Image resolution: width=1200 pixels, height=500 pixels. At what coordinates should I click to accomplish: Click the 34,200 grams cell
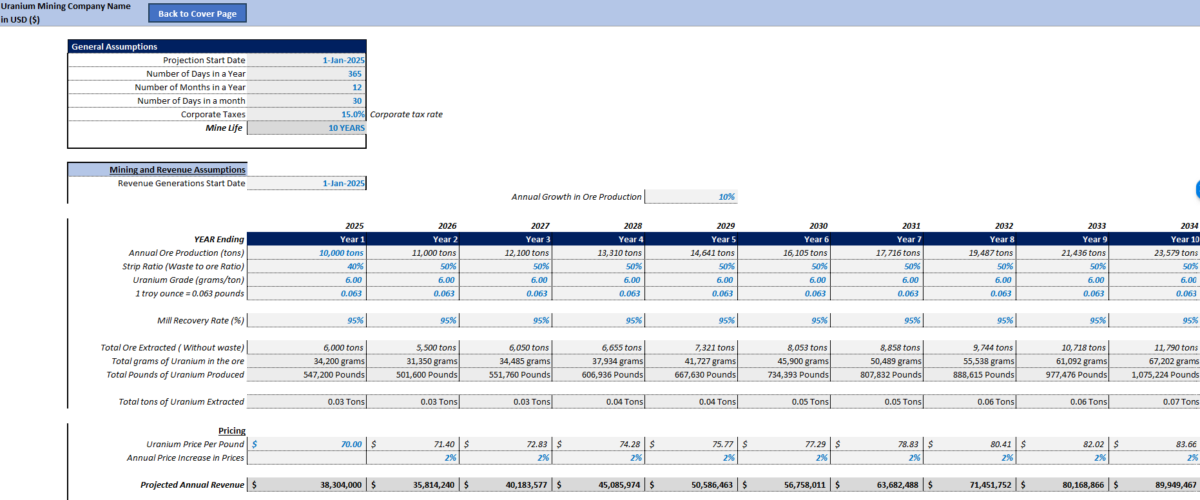point(306,360)
